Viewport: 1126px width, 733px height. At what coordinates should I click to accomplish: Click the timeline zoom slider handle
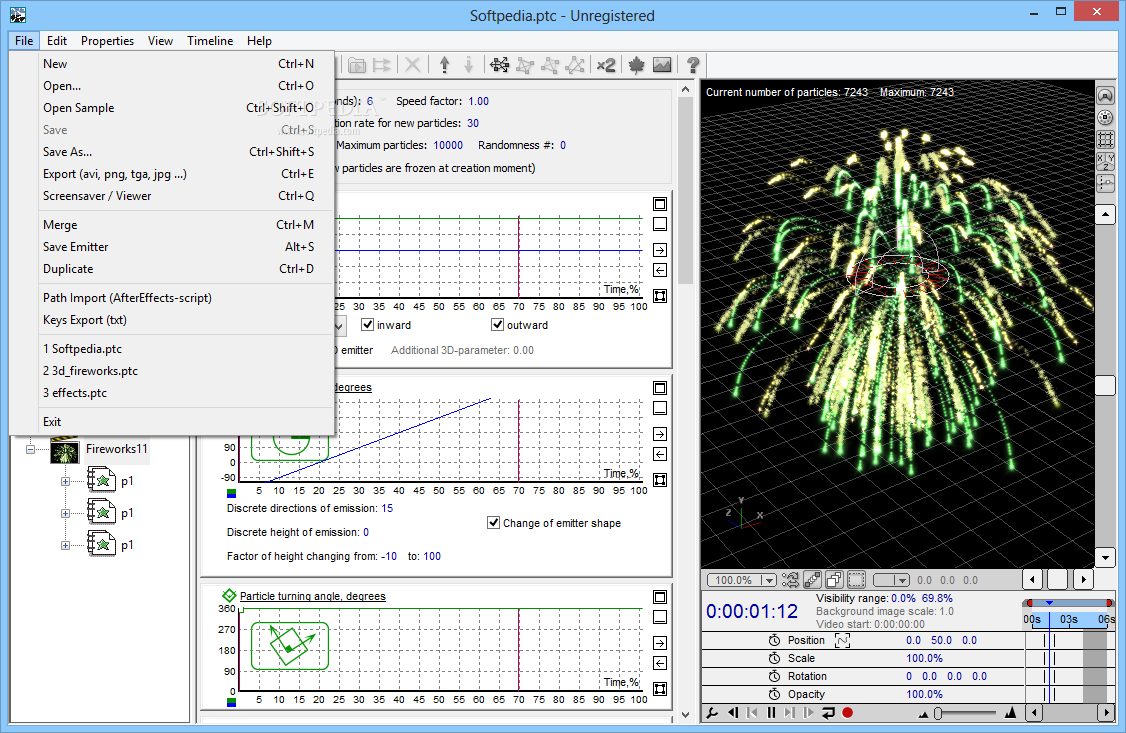click(937, 713)
